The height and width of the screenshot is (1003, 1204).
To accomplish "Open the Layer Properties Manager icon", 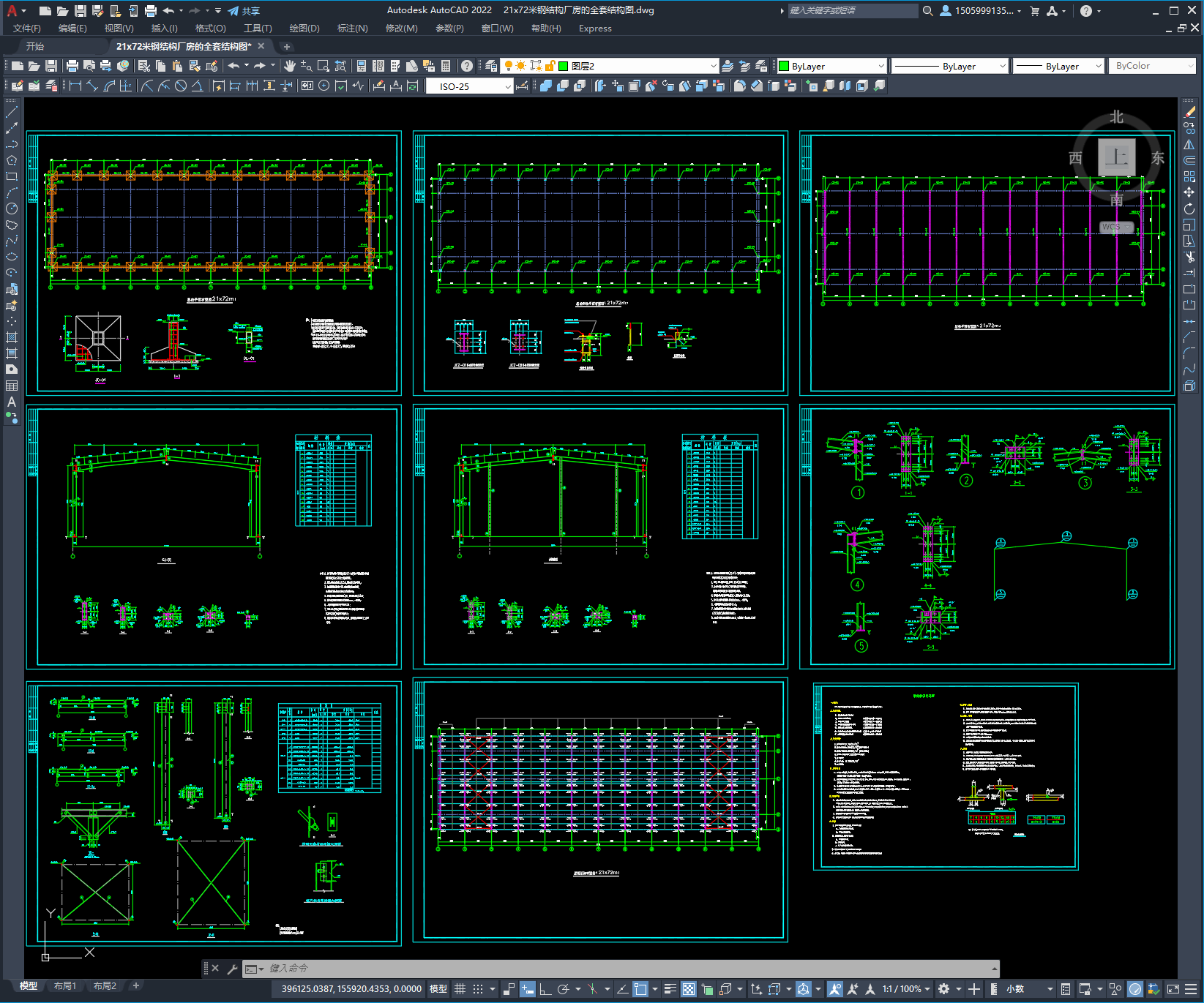I will [491, 66].
